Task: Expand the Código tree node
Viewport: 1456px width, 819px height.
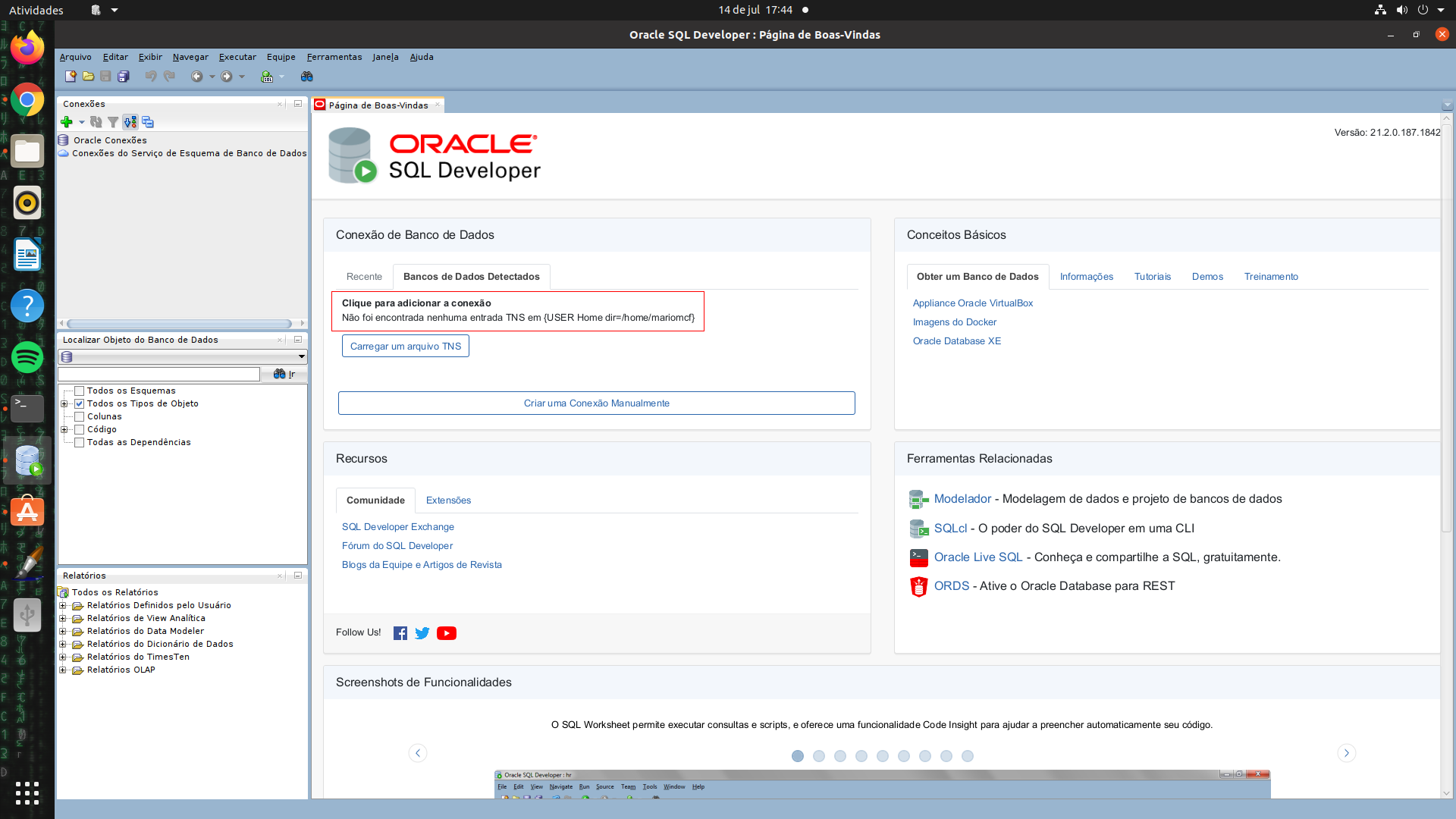Action: pos(64,430)
